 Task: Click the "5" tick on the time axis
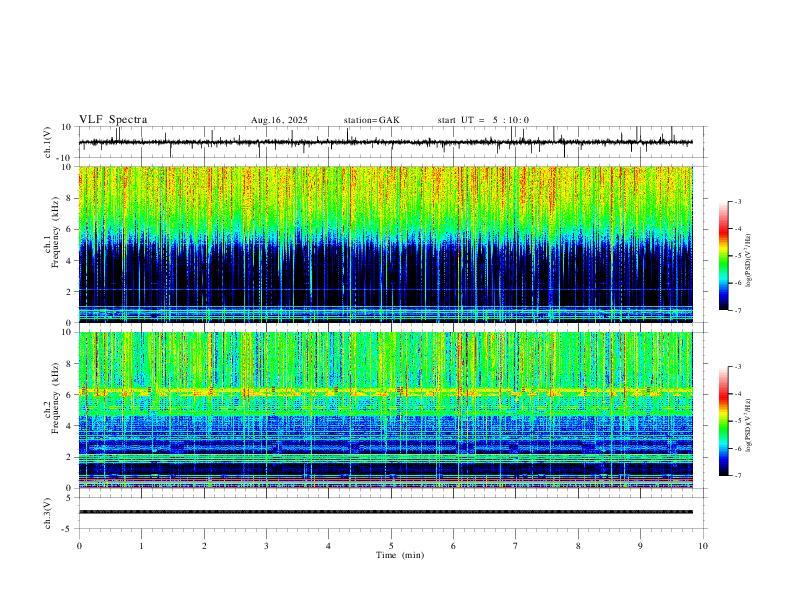click(391, 546)
